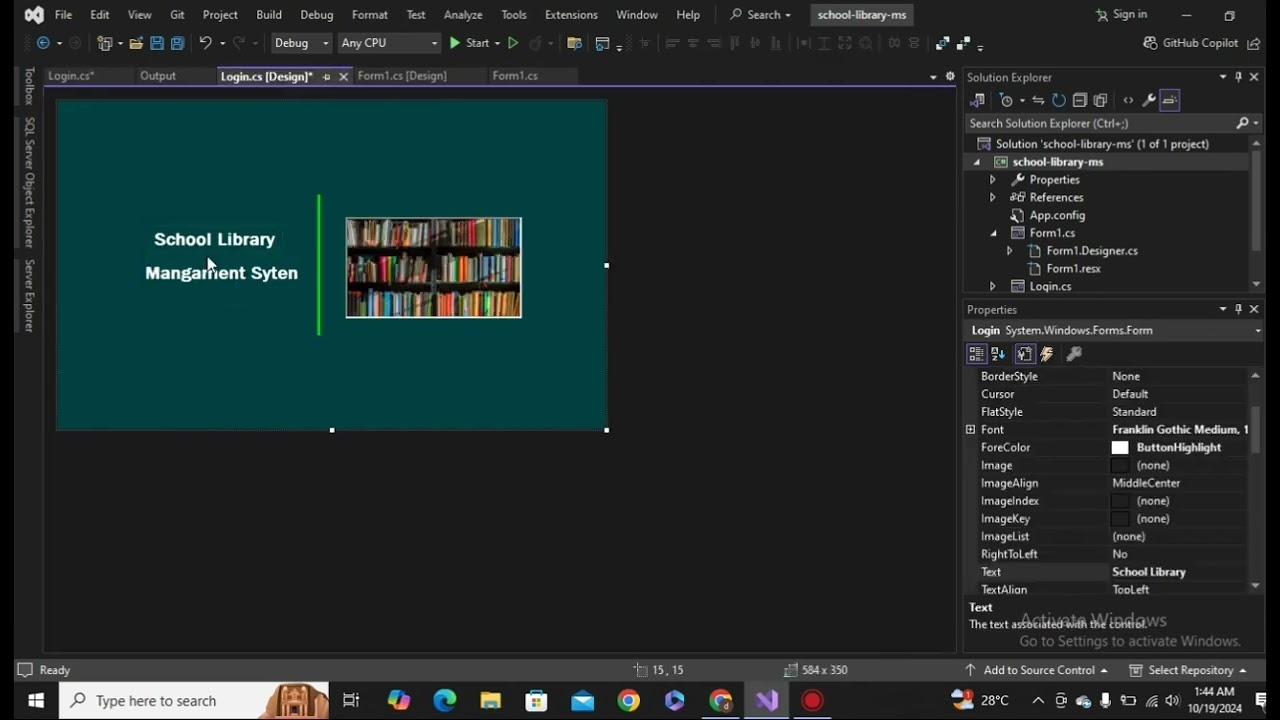Open the Solution Explorer Pending Changes Filter

1006,100
